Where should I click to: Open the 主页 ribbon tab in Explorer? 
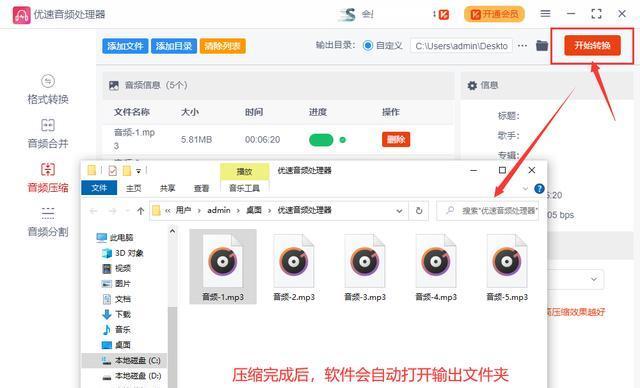click(x=133, y=188)
